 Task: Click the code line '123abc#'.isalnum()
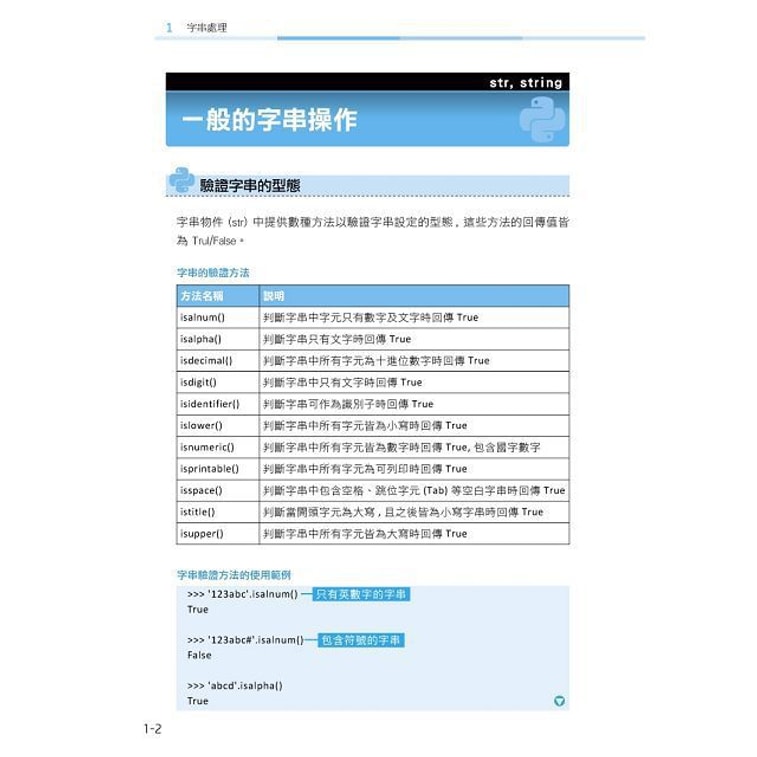click(x=246, y=640)
